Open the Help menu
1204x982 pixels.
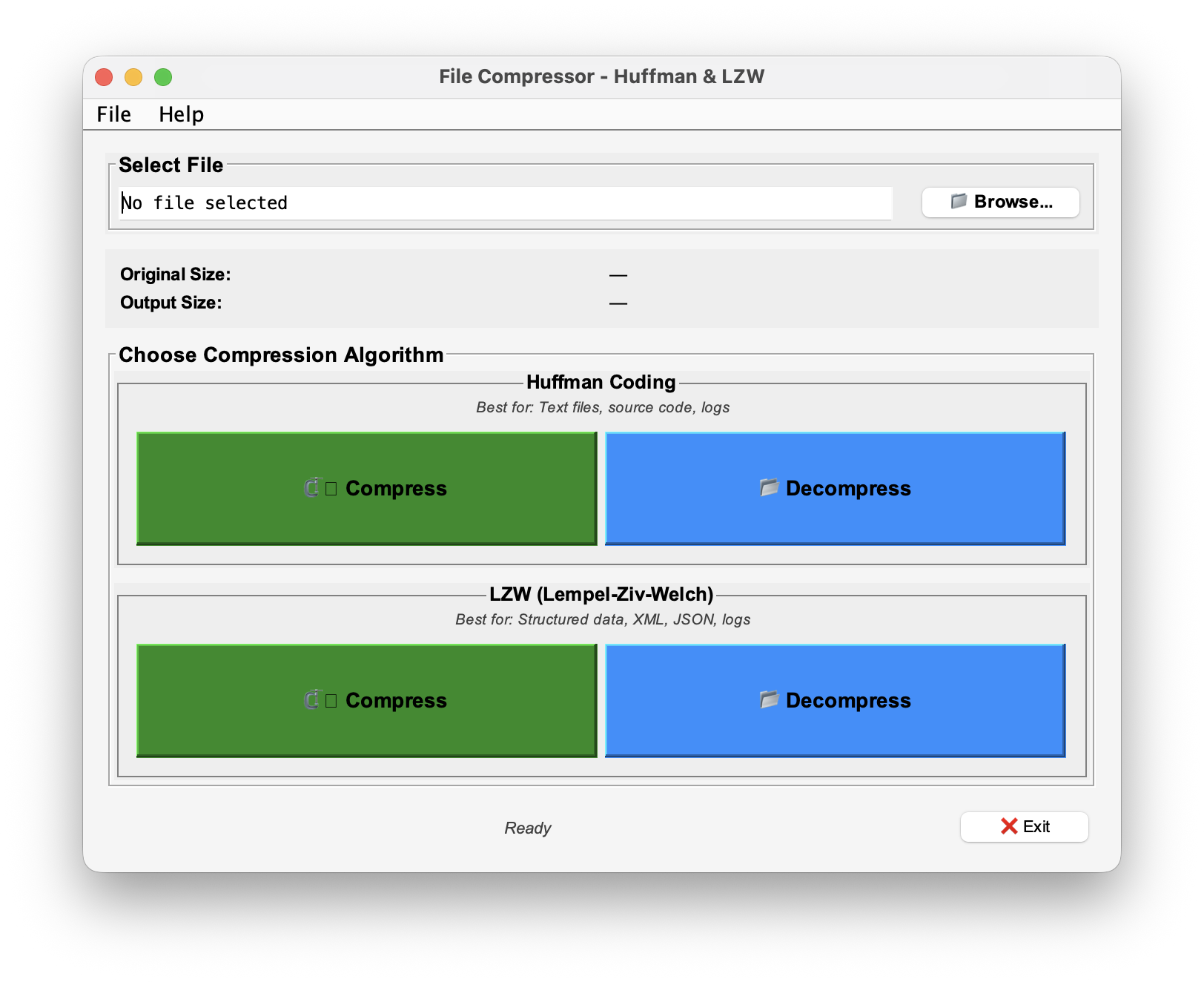coord(181,114)
